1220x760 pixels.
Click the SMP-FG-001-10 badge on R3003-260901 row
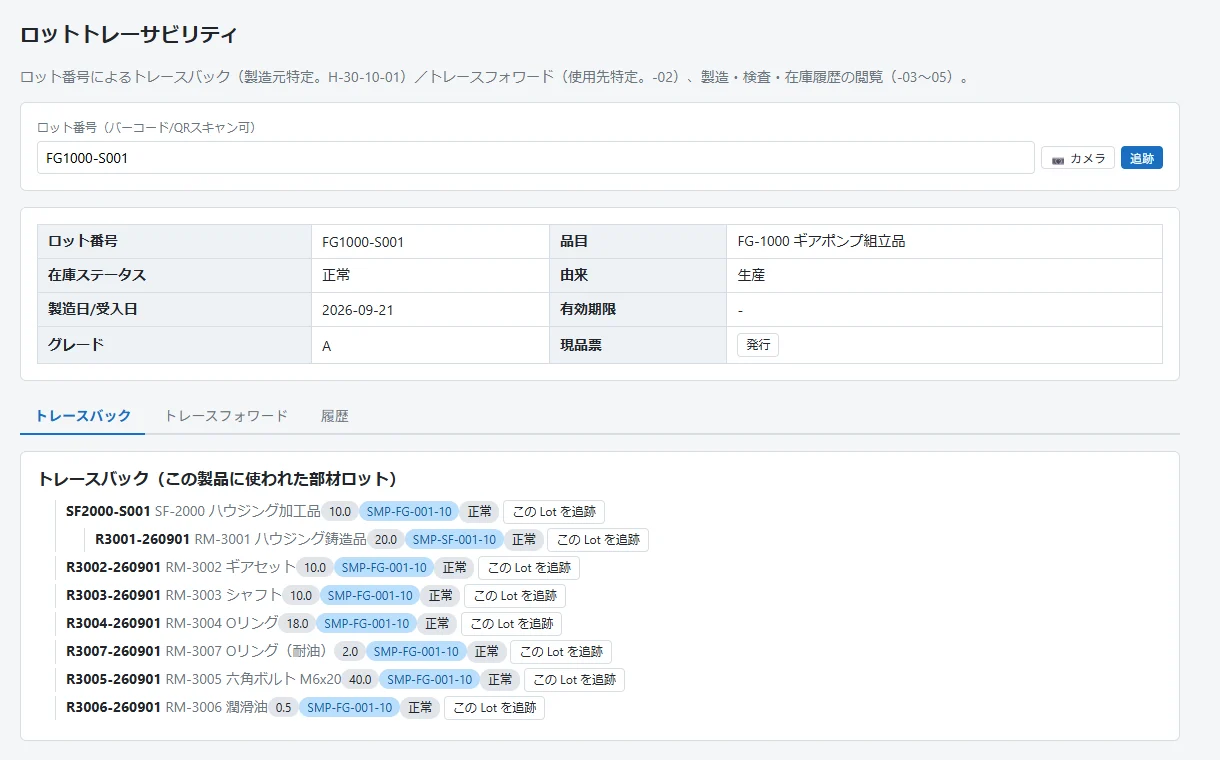click(x=370, y=596)
